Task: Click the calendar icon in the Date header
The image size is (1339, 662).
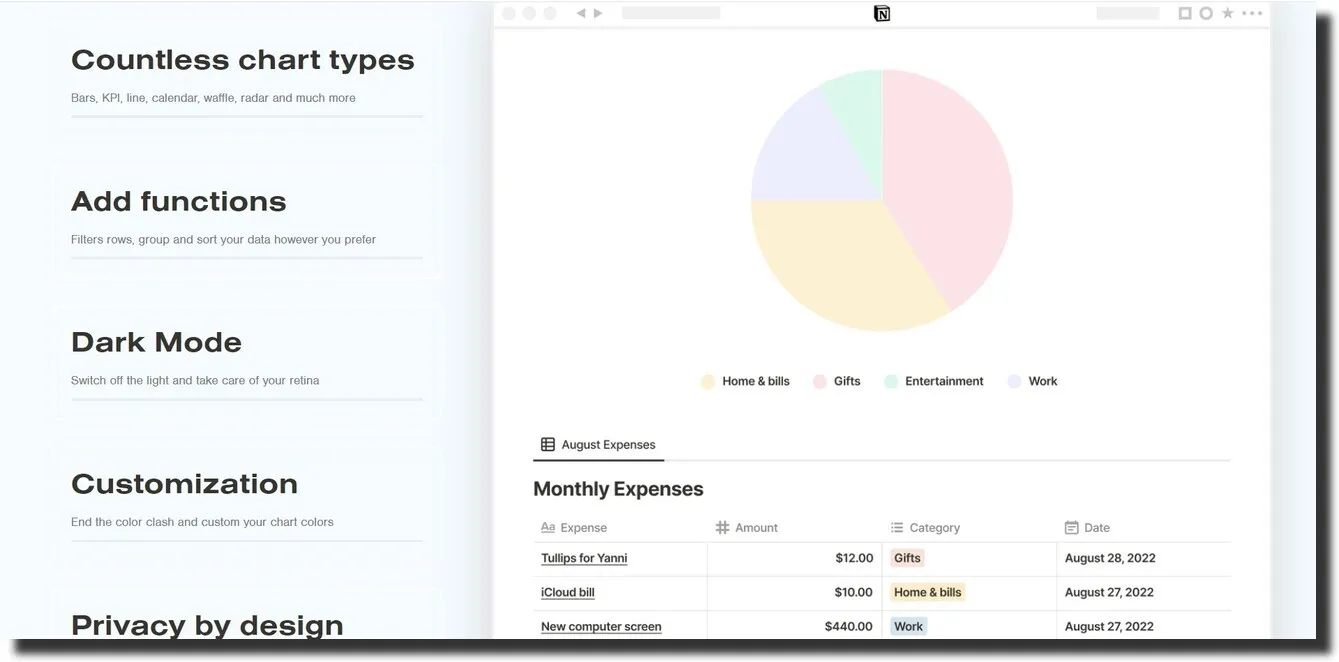Action: (1071, 527)
